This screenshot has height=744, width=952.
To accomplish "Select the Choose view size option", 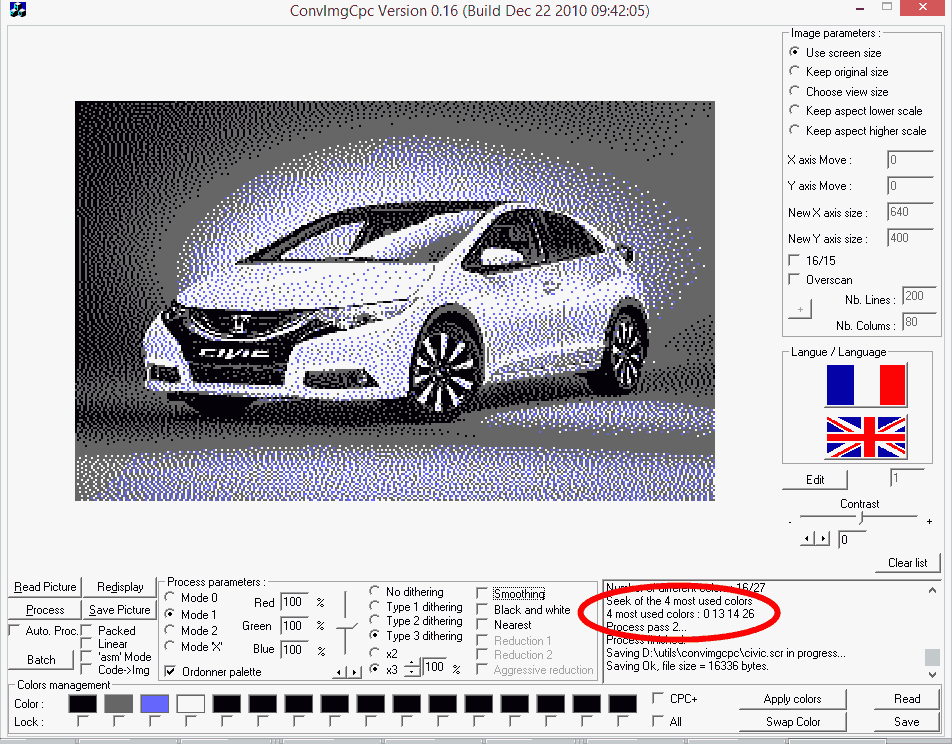I will tap(794, 91).
